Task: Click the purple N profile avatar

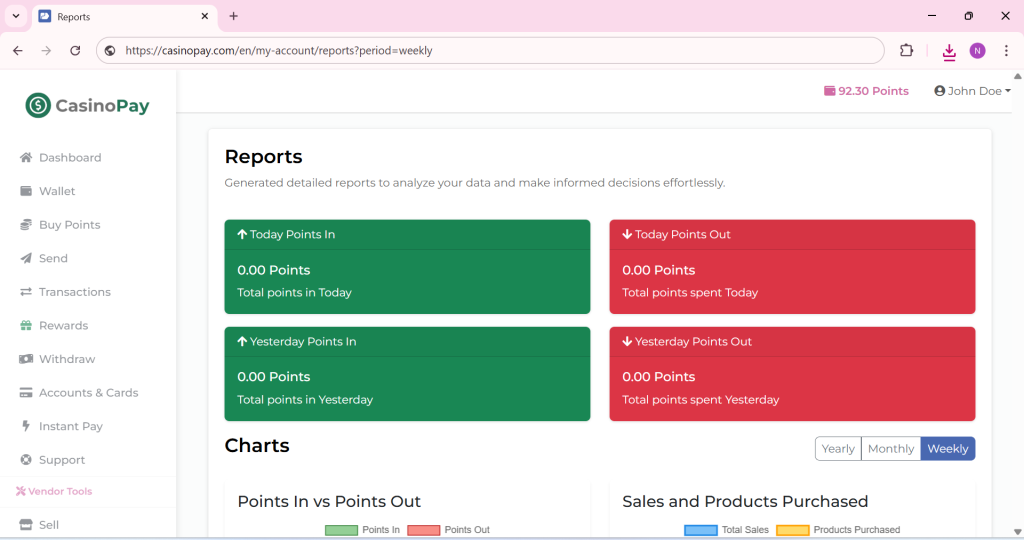Action: 978,50
